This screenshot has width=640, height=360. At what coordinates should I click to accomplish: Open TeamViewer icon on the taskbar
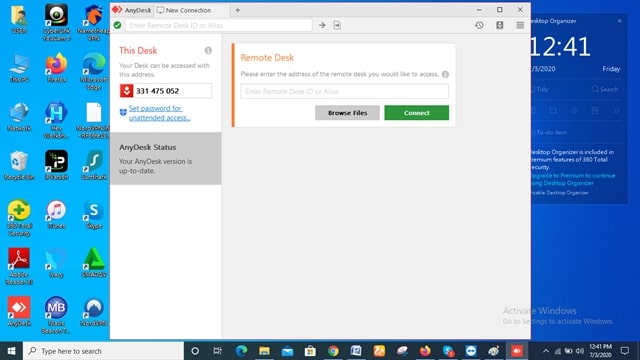(x=471, y=351)
